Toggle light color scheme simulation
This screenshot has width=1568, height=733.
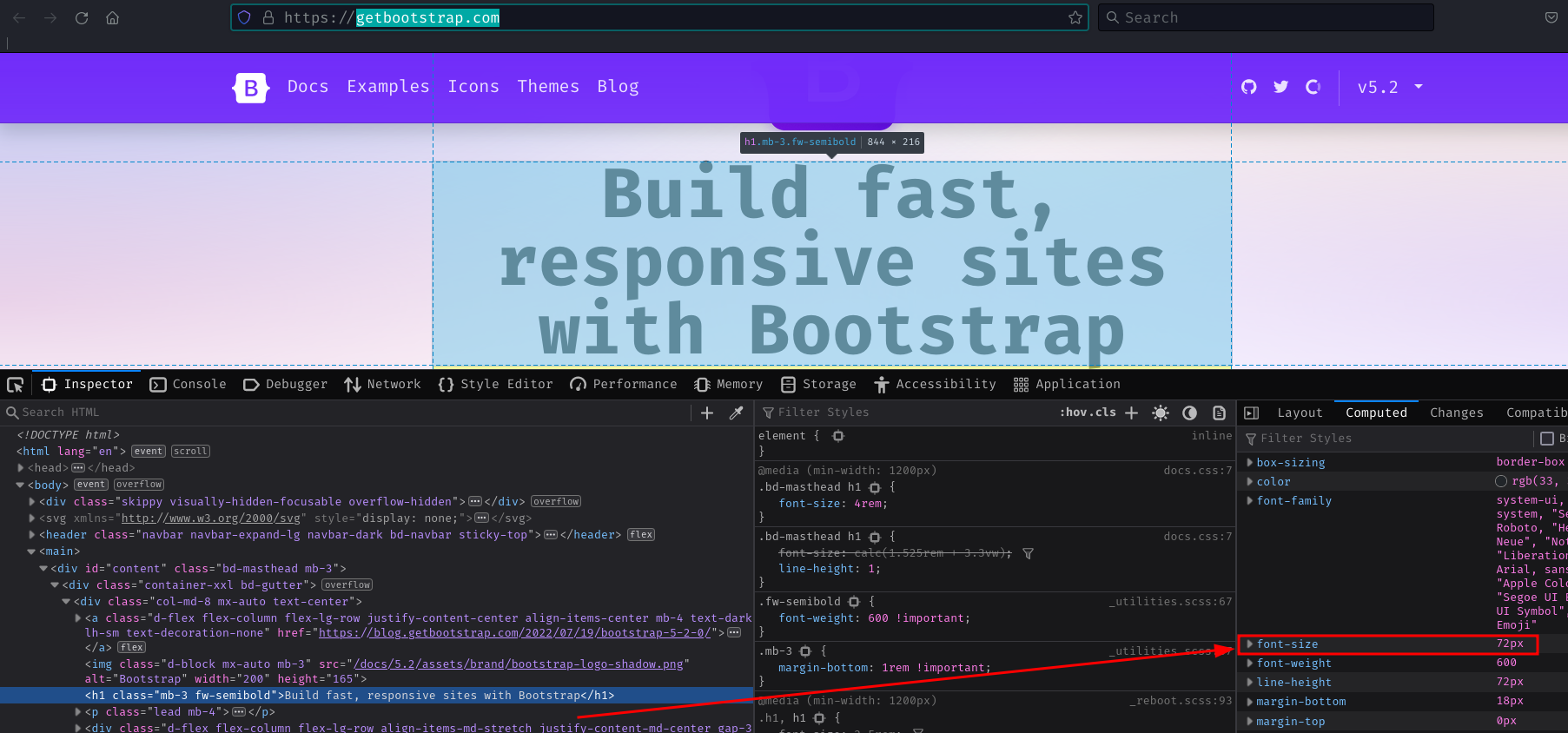1161,413
